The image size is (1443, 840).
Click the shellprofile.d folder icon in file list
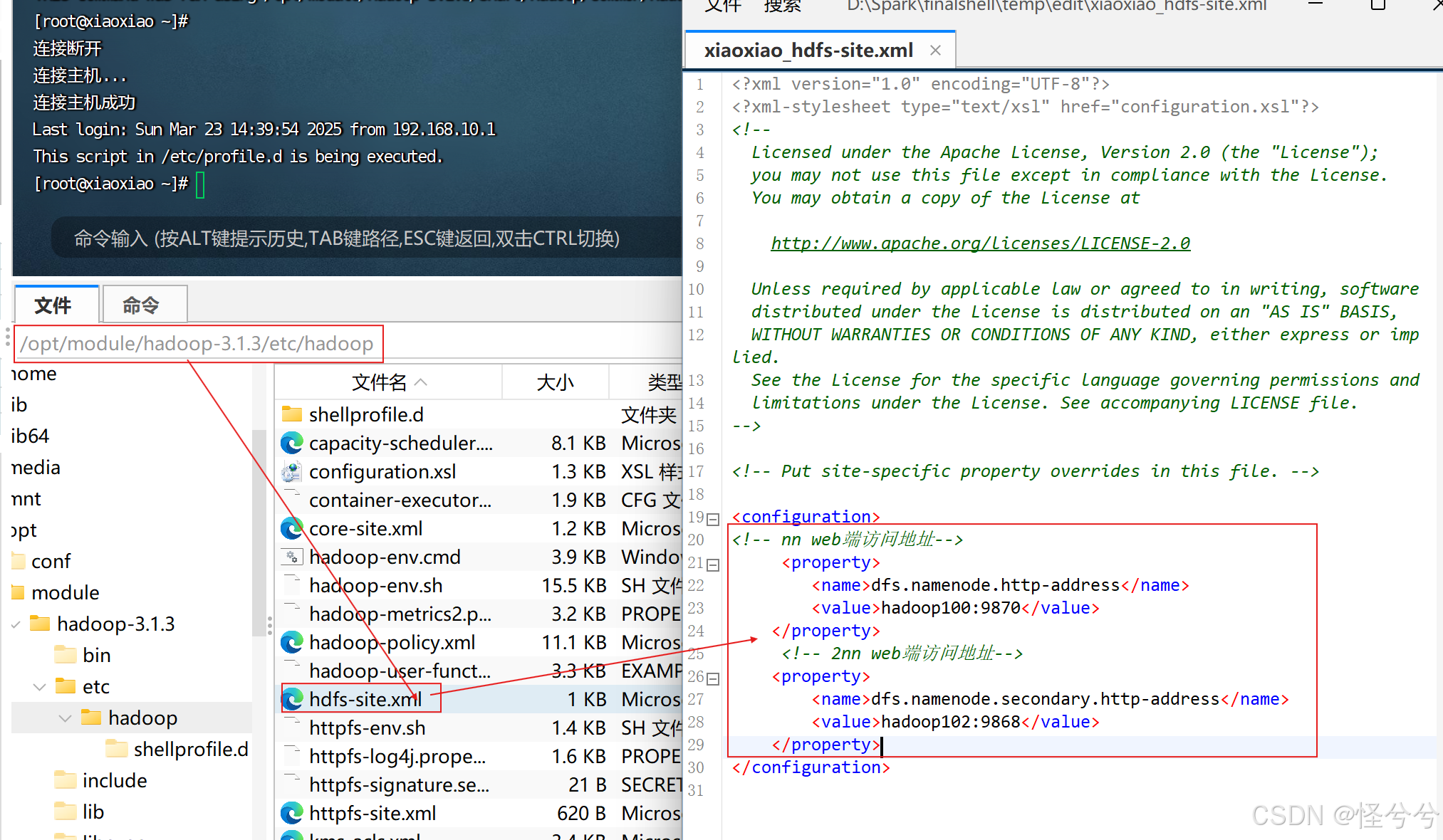(292, 414)
